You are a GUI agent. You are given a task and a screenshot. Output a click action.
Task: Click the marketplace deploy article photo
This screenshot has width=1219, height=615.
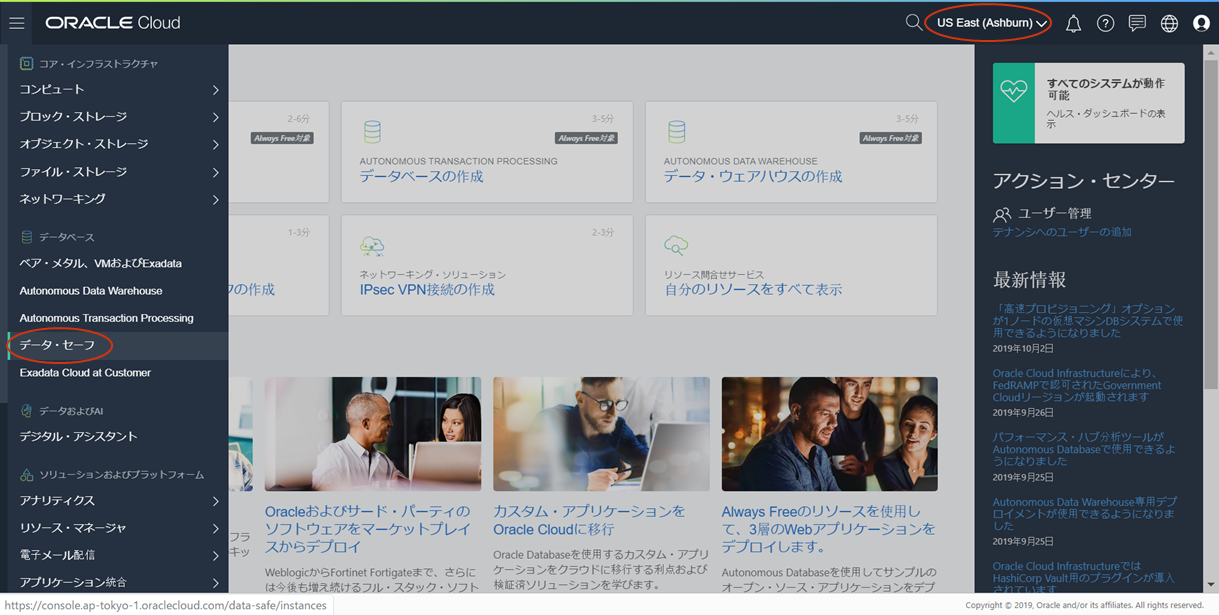(x=373, y=434)
